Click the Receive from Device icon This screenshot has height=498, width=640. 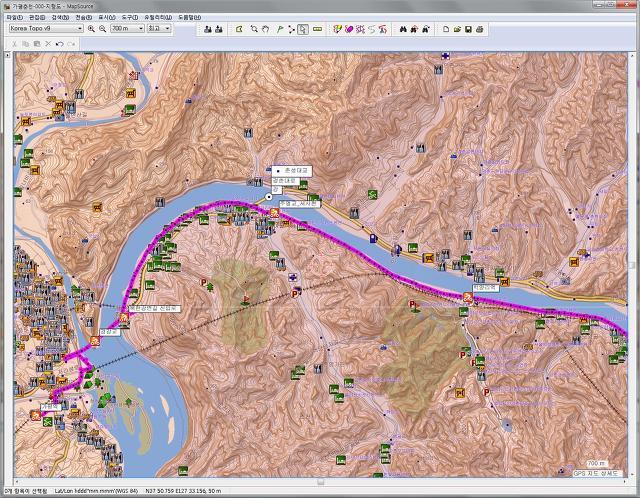[219, 29]
